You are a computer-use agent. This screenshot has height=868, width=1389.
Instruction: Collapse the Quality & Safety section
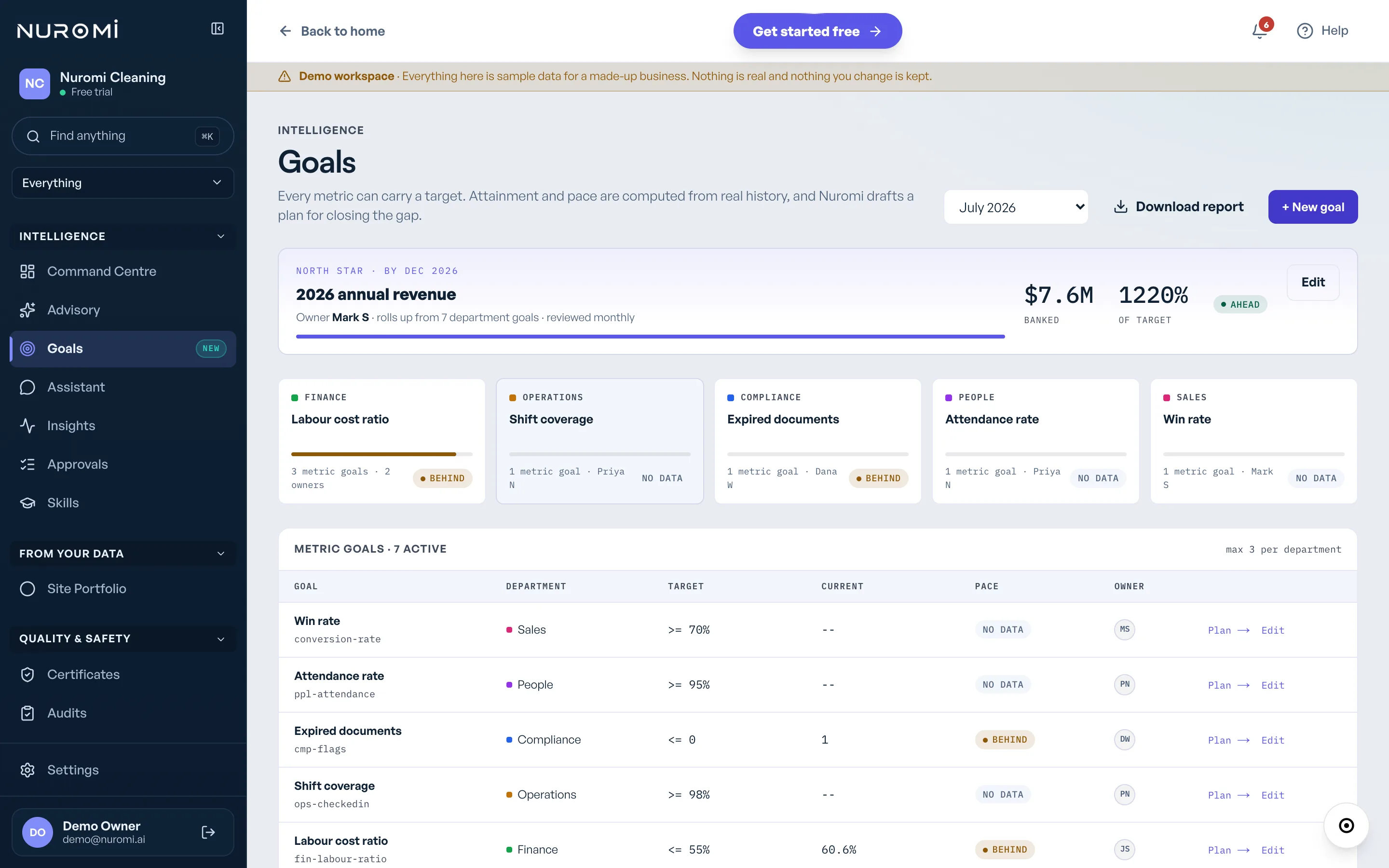[x=123, y=638]
